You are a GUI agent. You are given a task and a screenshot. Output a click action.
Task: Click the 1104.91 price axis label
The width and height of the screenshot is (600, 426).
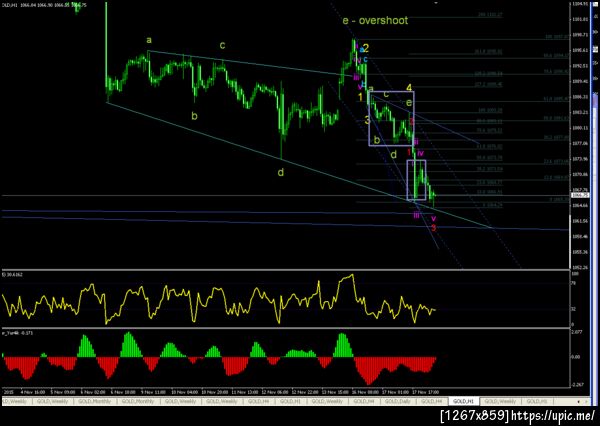pyautogui.click(x=580, y=4)
